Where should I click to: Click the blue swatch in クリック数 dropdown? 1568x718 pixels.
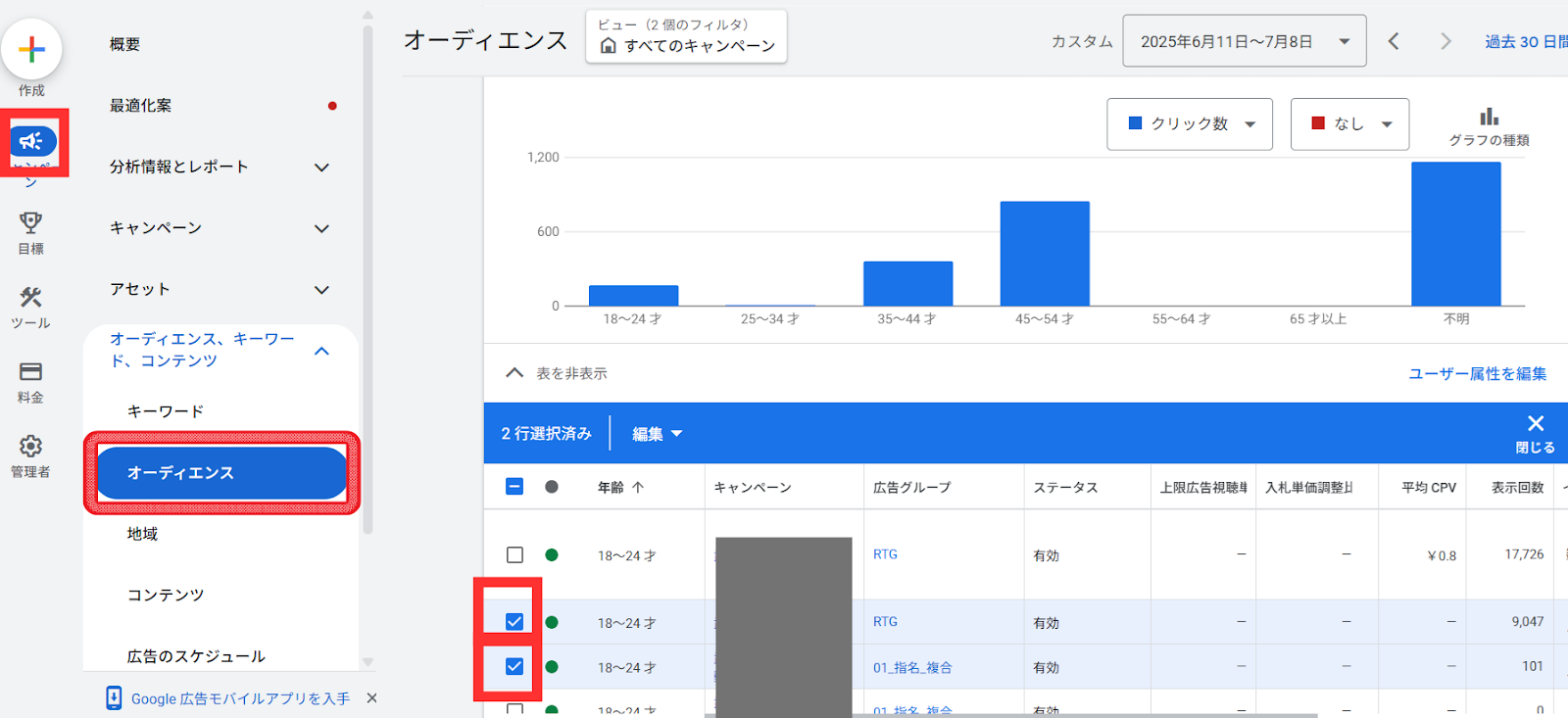tap(1136, 123)
